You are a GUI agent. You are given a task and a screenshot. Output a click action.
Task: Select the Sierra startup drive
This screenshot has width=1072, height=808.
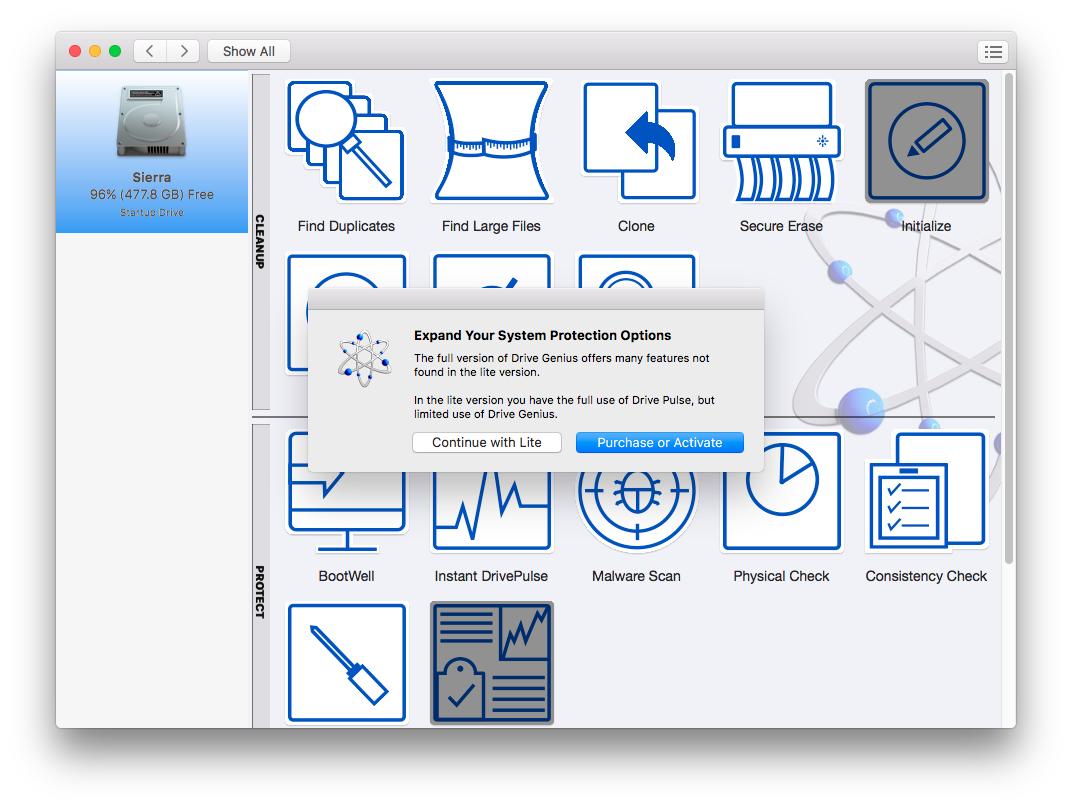tap(152, 152)
